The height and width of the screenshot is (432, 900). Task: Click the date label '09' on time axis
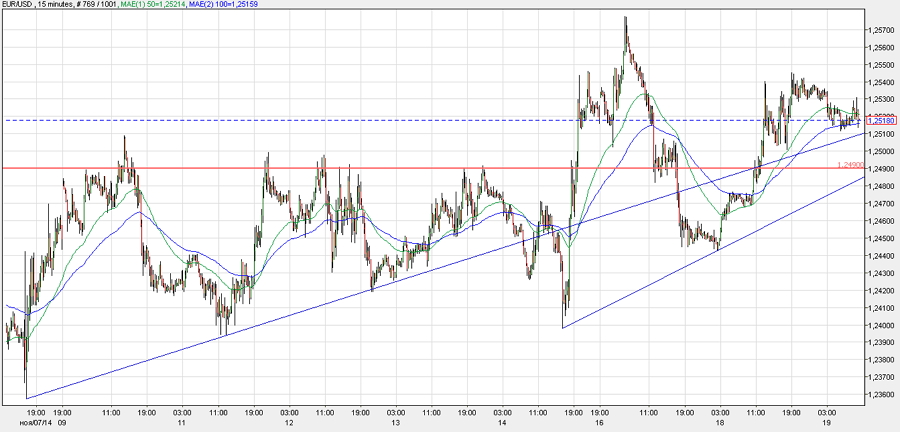62,422
